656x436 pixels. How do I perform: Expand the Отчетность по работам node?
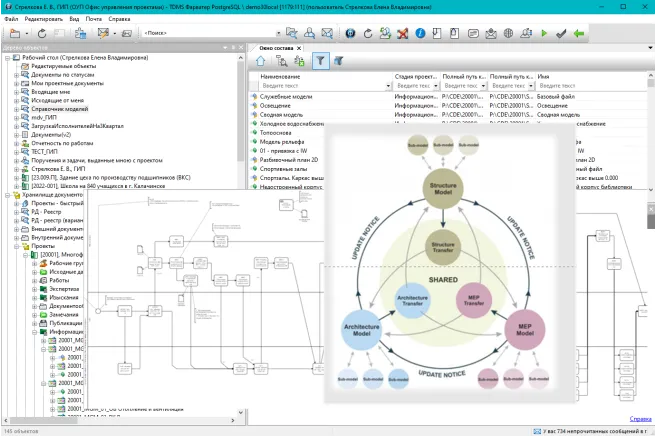[16, 143]
